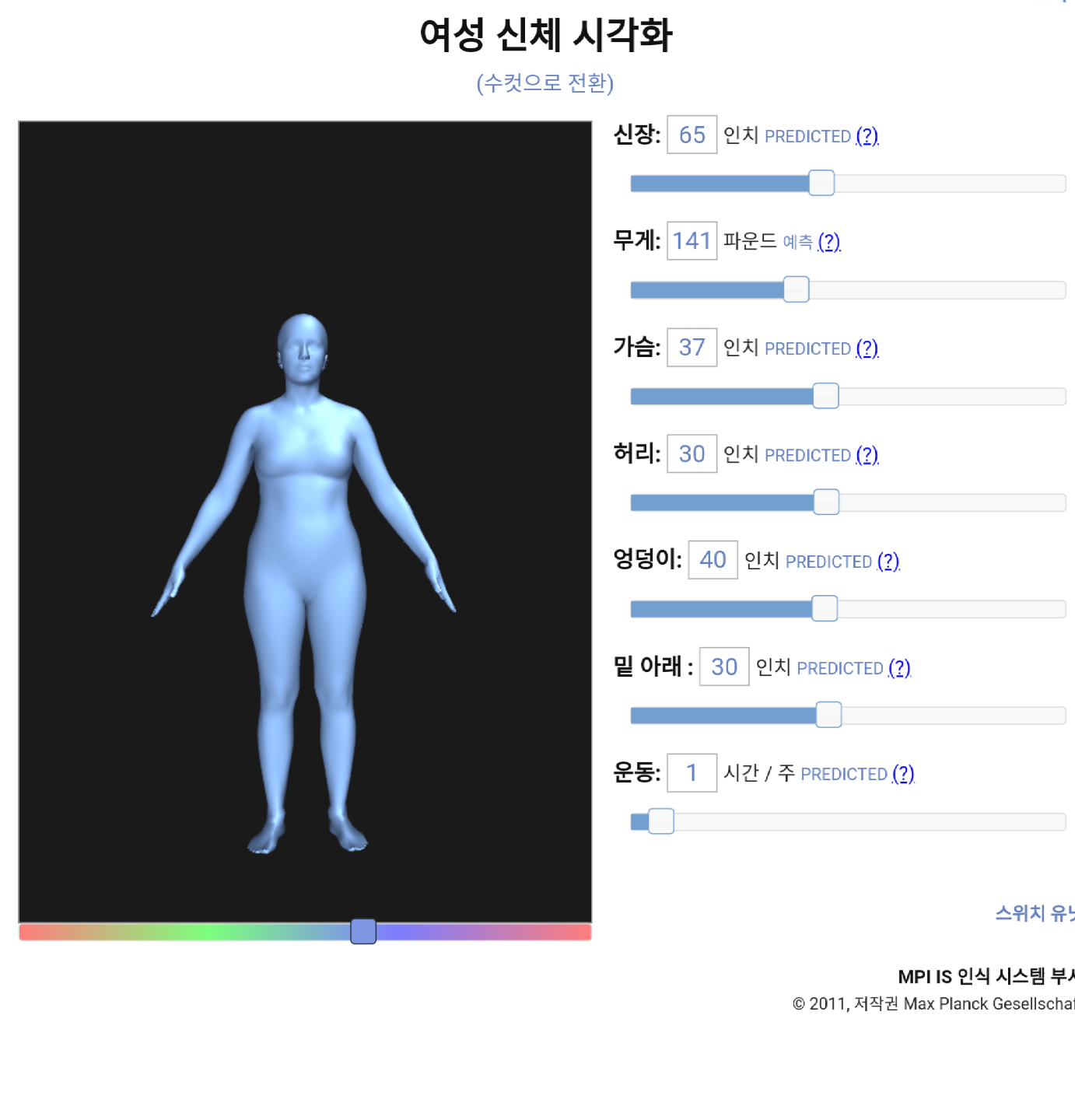The width and height of the screenshot is (1075, 1120).
Task: Click the 가슴 chest input field
Action: pos(692,347)
